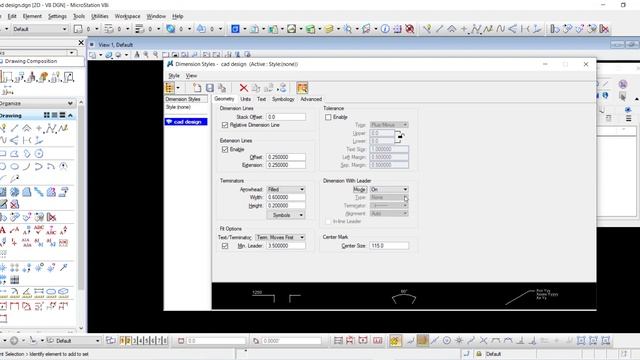
Task: Select Style (none) in style list
Action: (x=178, y=107)
